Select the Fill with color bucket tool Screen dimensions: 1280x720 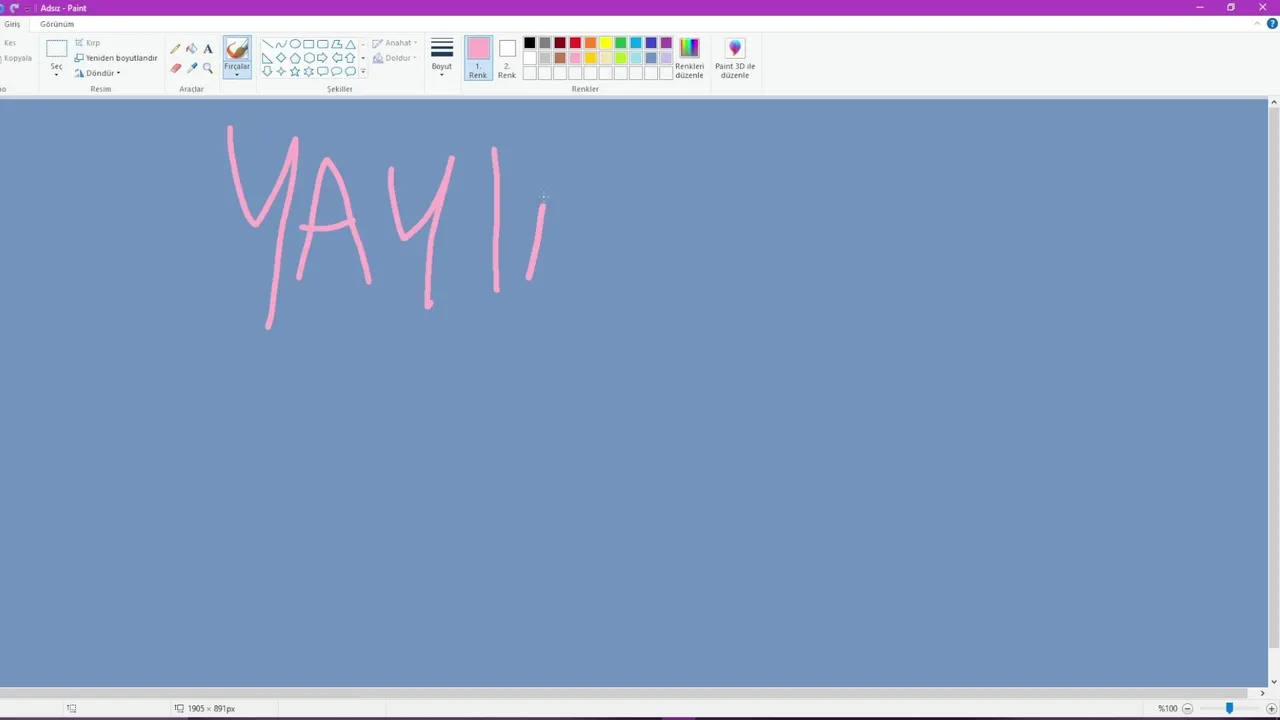tap(192, 49)
